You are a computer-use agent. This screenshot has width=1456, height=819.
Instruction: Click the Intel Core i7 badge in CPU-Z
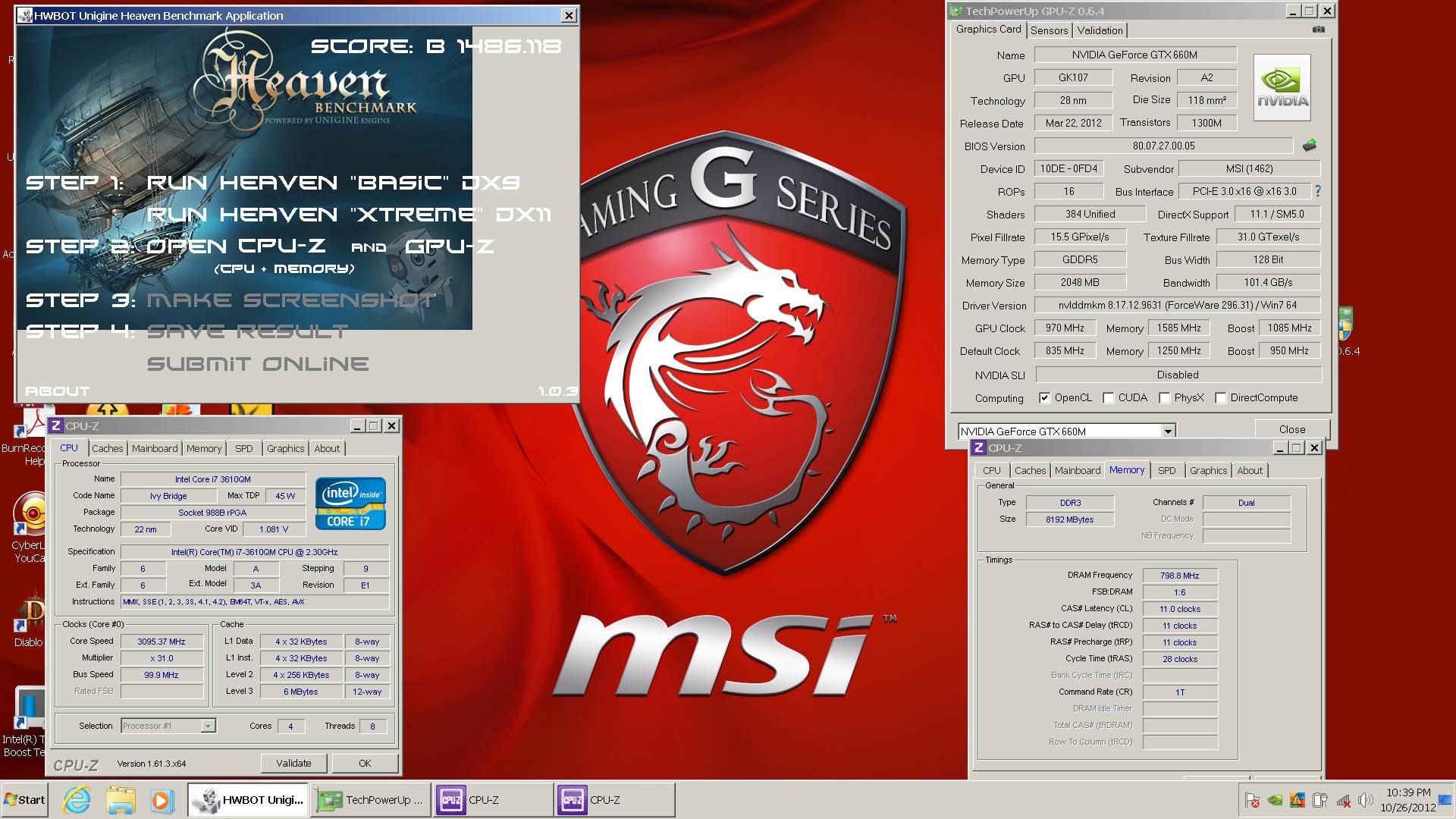350,503
